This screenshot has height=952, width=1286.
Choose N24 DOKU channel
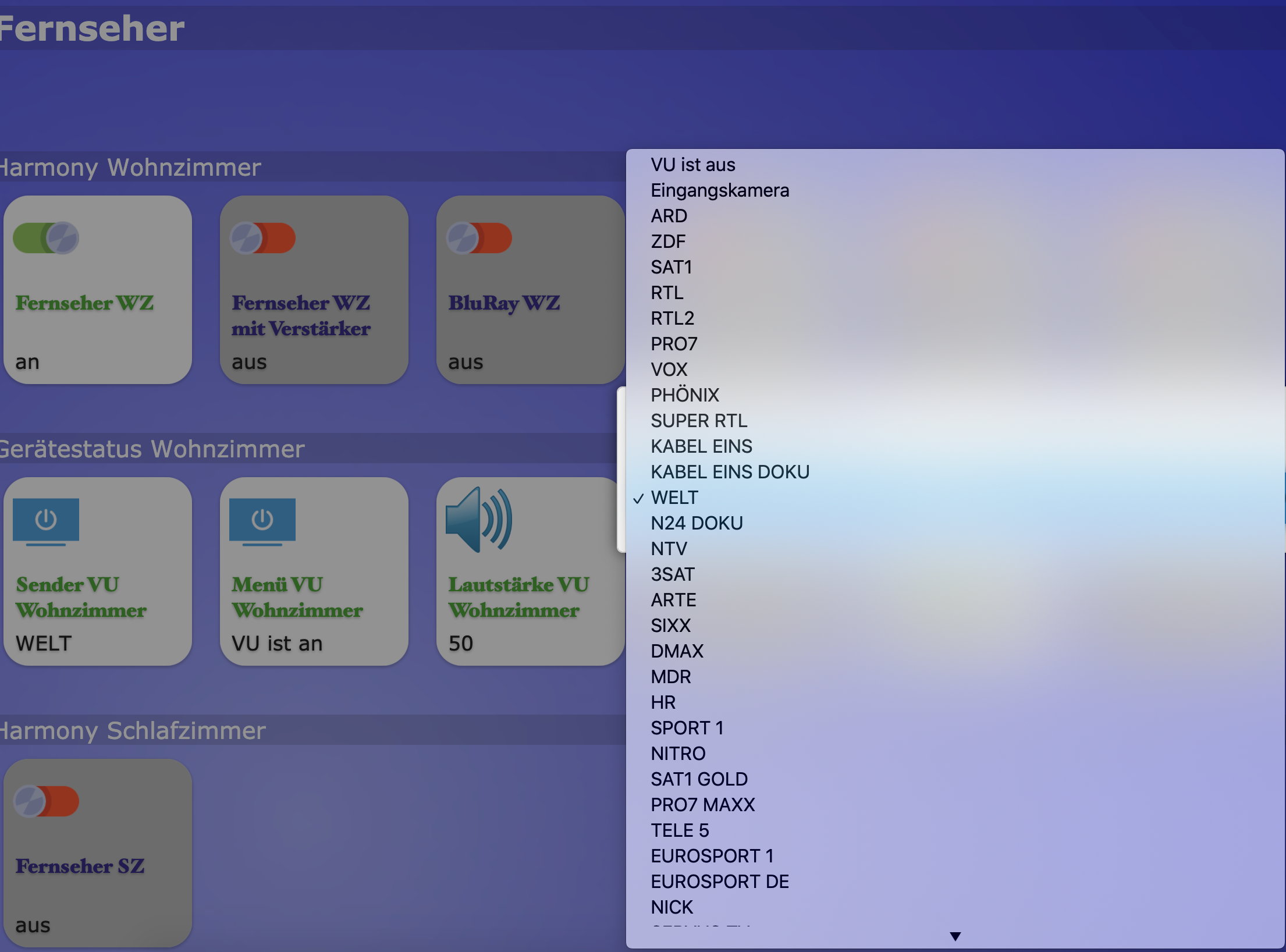[x=955, y=523]
